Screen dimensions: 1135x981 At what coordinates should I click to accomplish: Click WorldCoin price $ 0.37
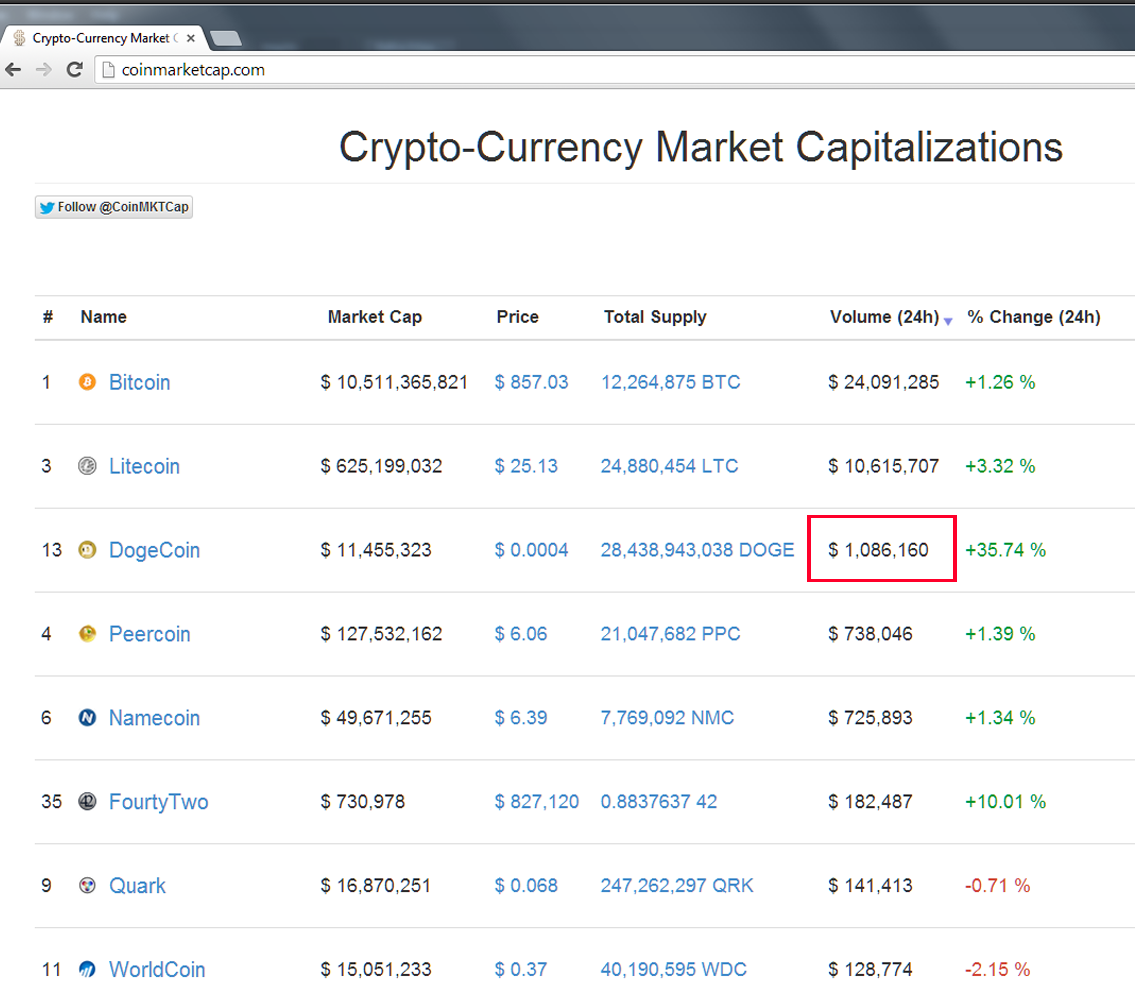coord(520,969)
